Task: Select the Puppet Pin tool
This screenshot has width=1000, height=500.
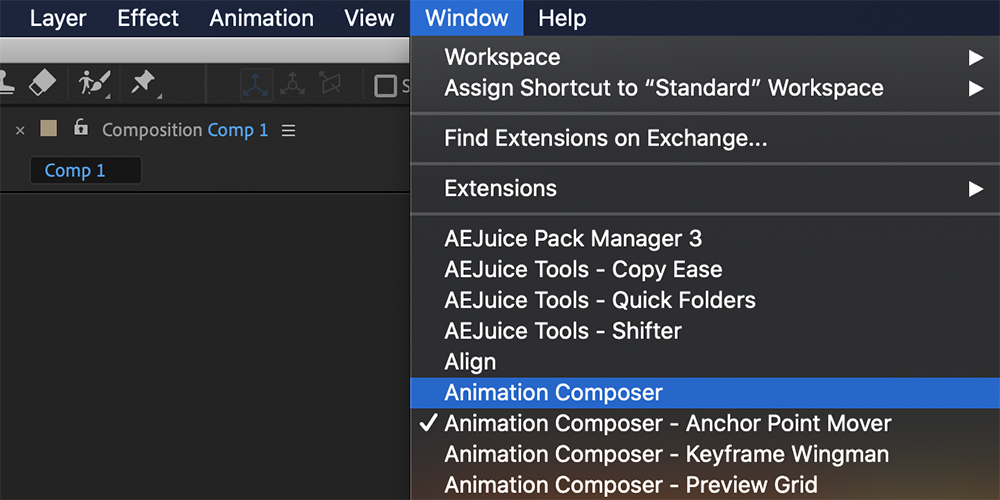Action: 144,84
